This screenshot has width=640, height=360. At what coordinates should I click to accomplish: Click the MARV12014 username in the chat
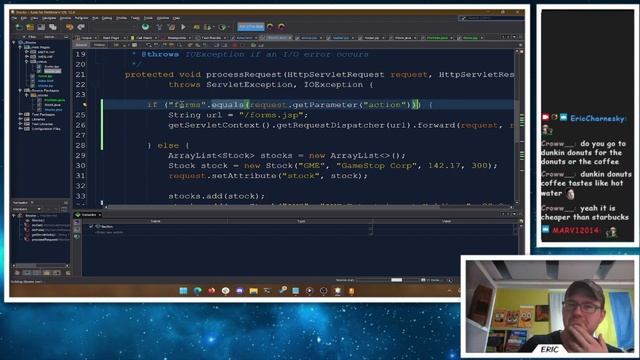(576, 231)
